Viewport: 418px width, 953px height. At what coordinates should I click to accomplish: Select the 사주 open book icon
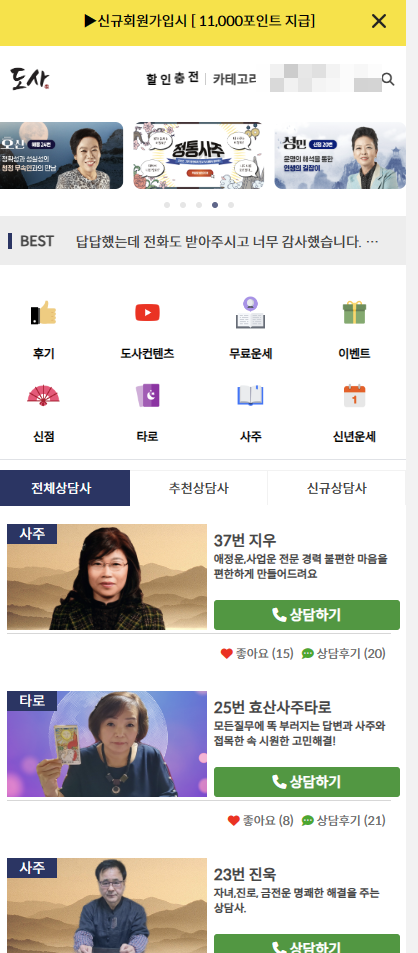coord(250,396)
